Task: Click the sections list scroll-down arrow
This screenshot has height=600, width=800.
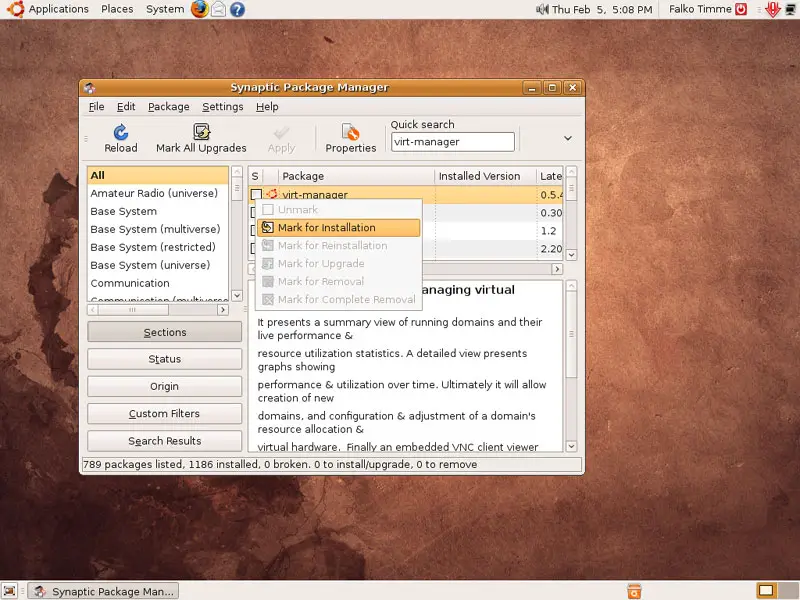Action: [237, 295]
